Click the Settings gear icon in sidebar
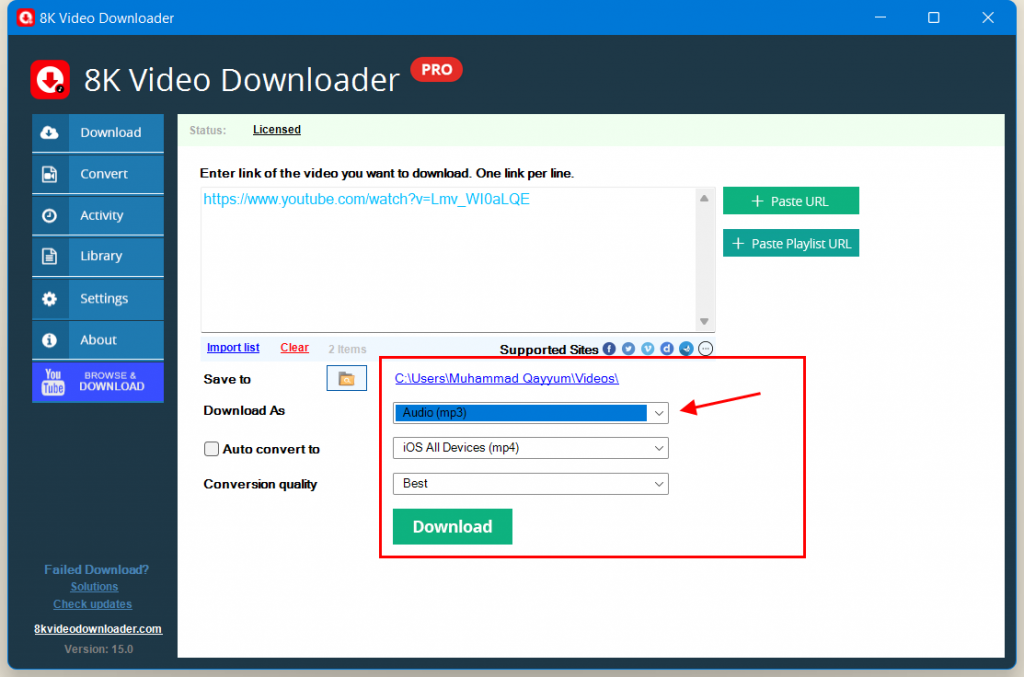Viewport: 1024px width, 677px height. [50, 299]
